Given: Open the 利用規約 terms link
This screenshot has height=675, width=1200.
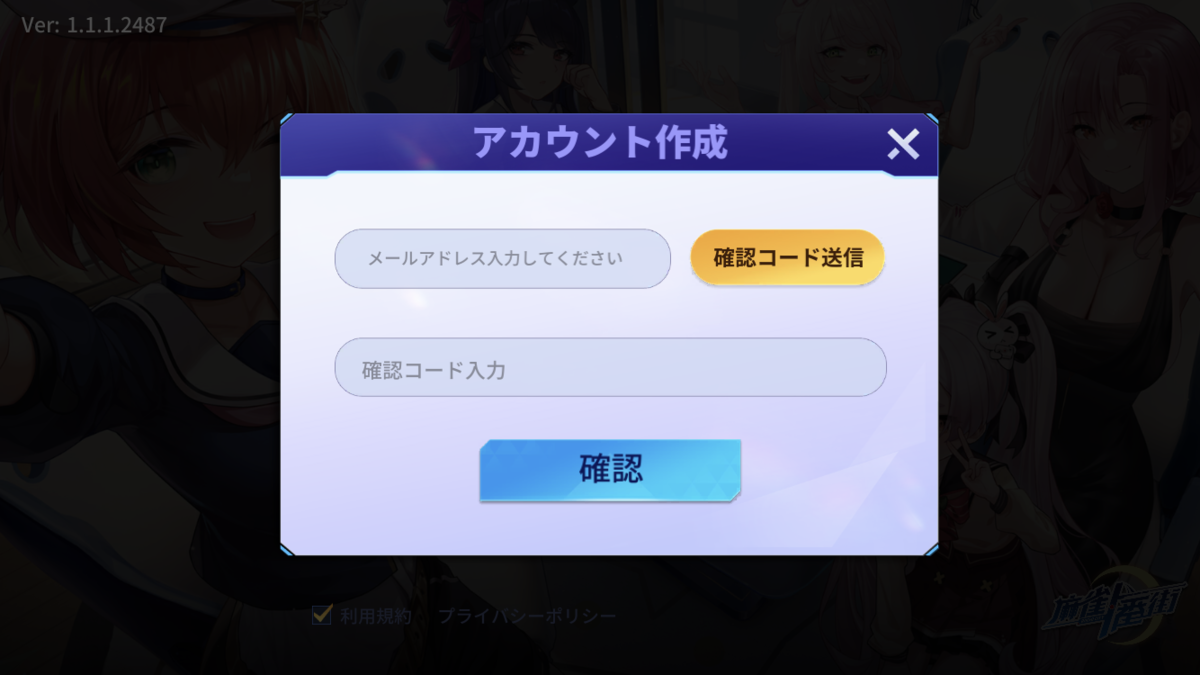Looking at the screenshot, I should (x=375, y=616).
